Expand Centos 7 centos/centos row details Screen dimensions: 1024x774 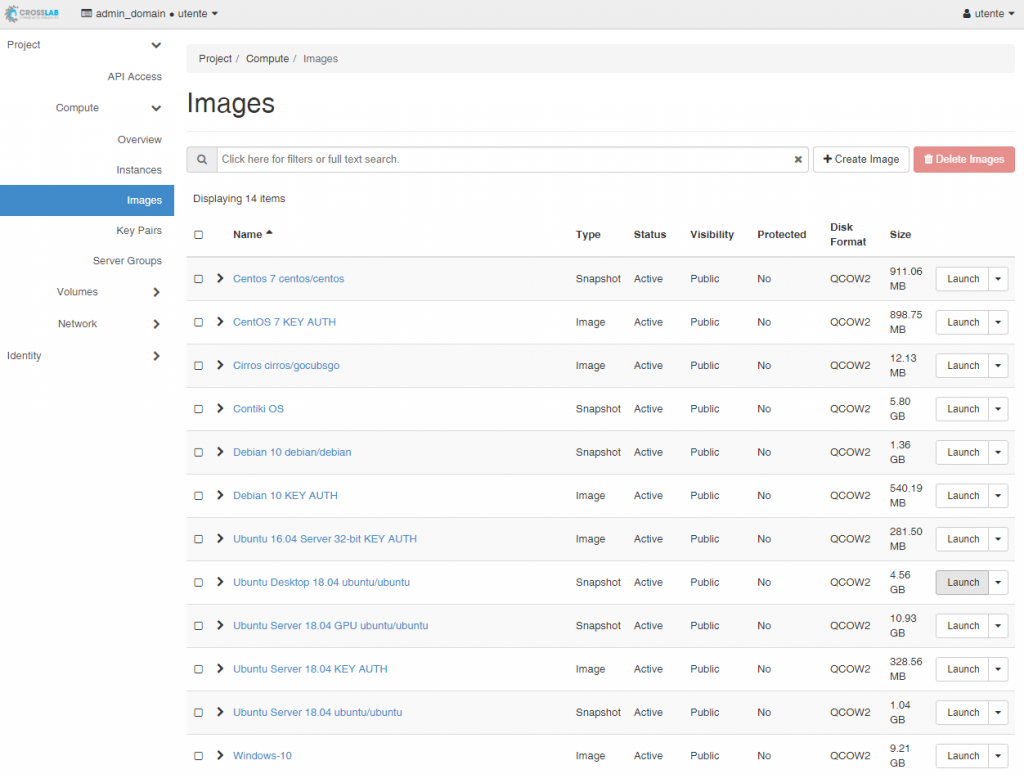pyautogui.click(x=220, y=278)
